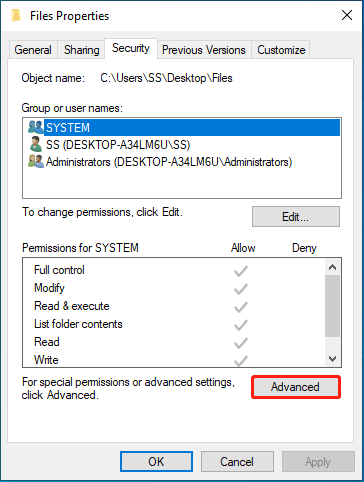Click the folder icon in title bar
The image size is (364, 482).
(16, 15)
